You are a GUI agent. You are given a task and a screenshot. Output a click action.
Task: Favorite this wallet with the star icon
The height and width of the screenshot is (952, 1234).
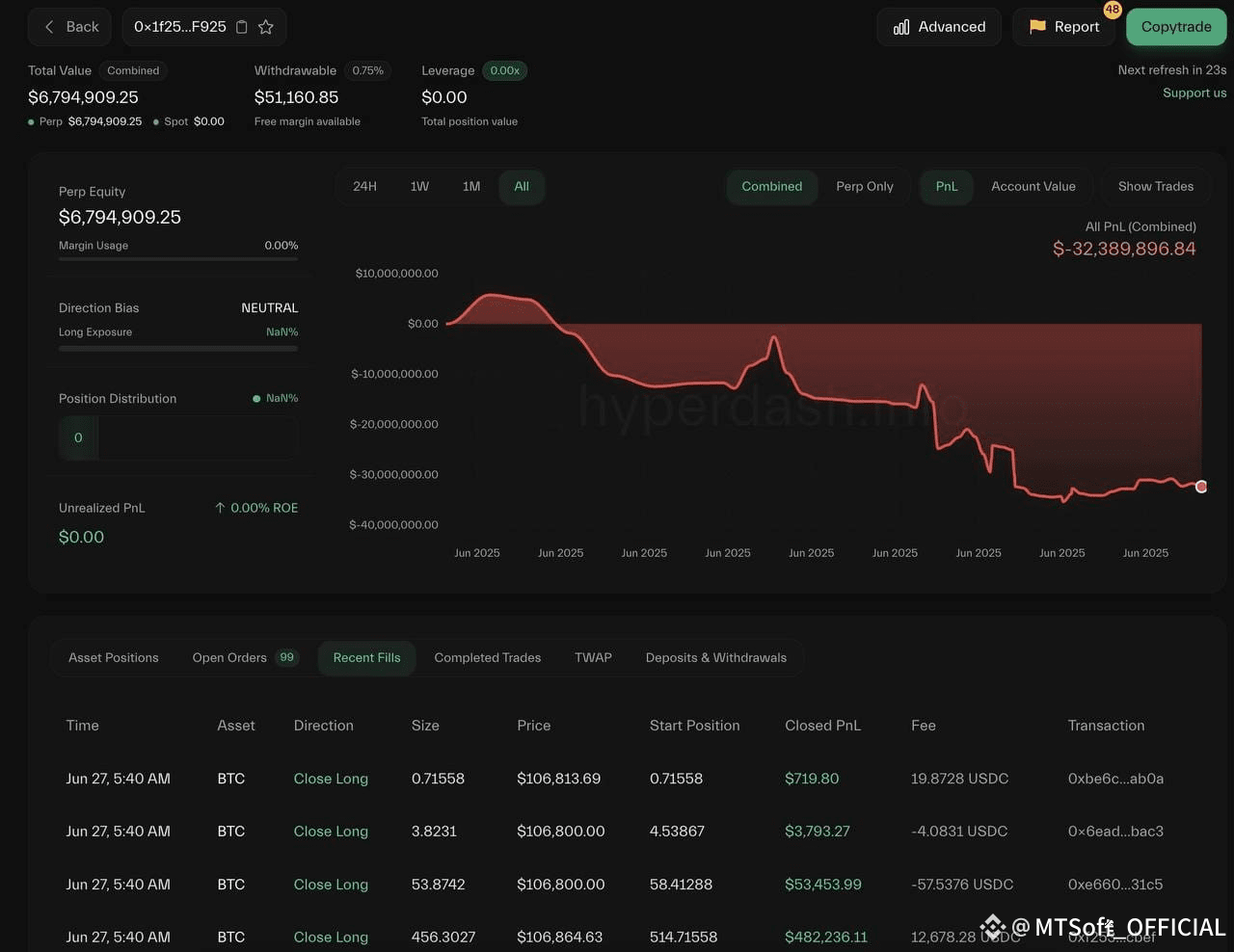tap(266, 27)
